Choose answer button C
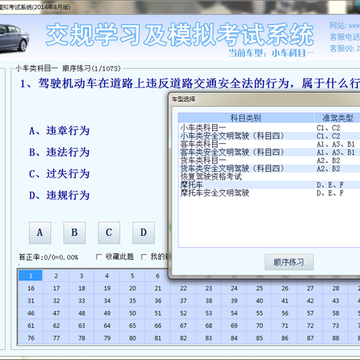This screenshot has height=360, width=360. [109, 233]
